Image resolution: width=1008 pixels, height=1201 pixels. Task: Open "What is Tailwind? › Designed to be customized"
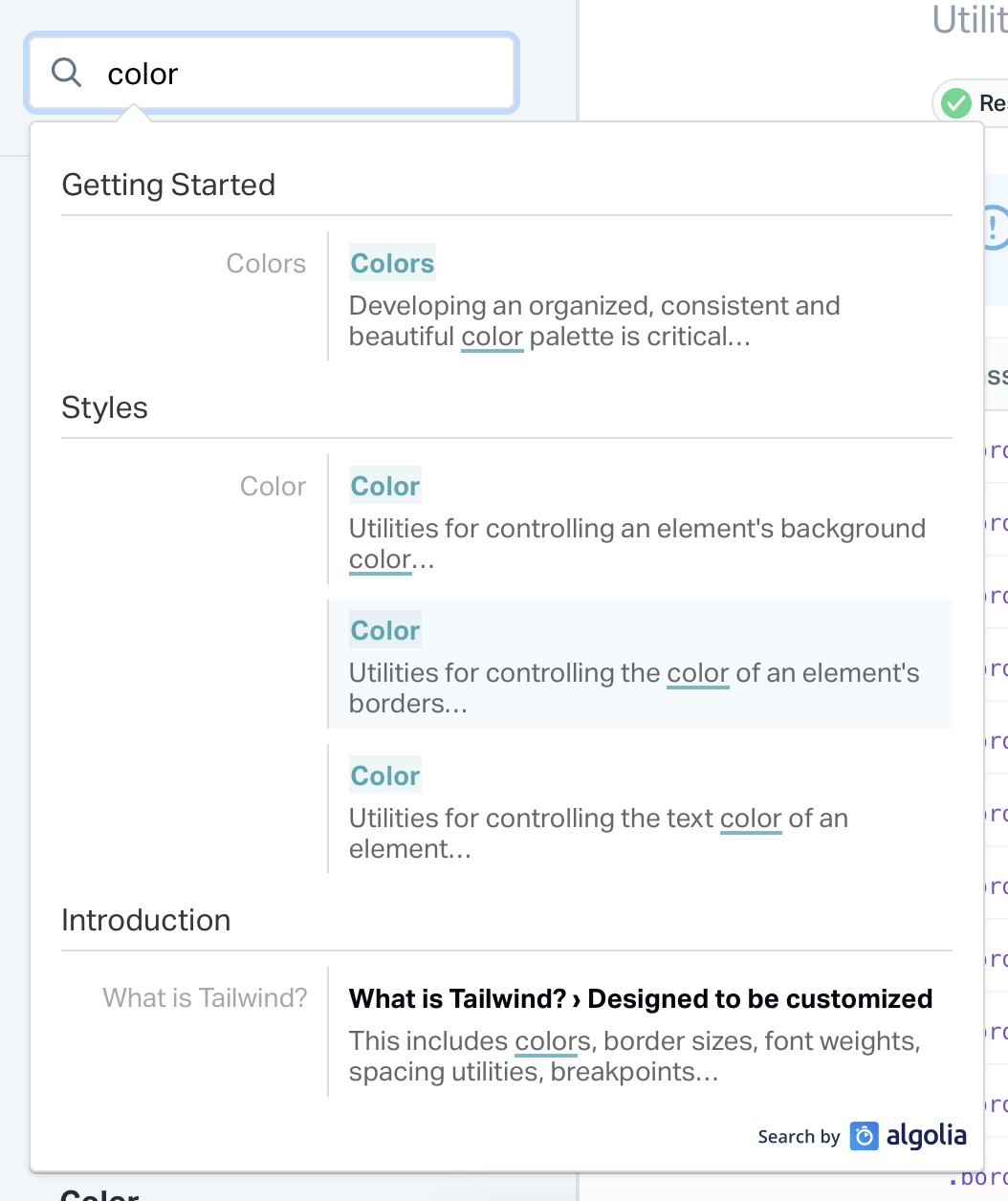tap(640, 999)
